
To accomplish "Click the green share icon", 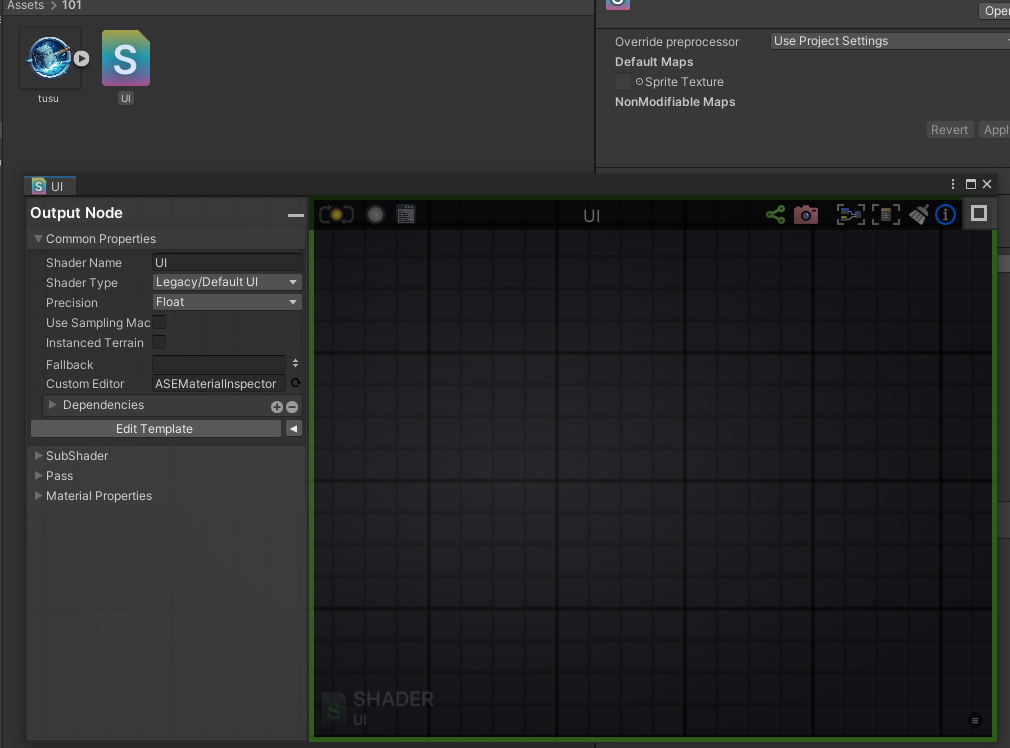I will pyautogui.click(x=776, y=215).
